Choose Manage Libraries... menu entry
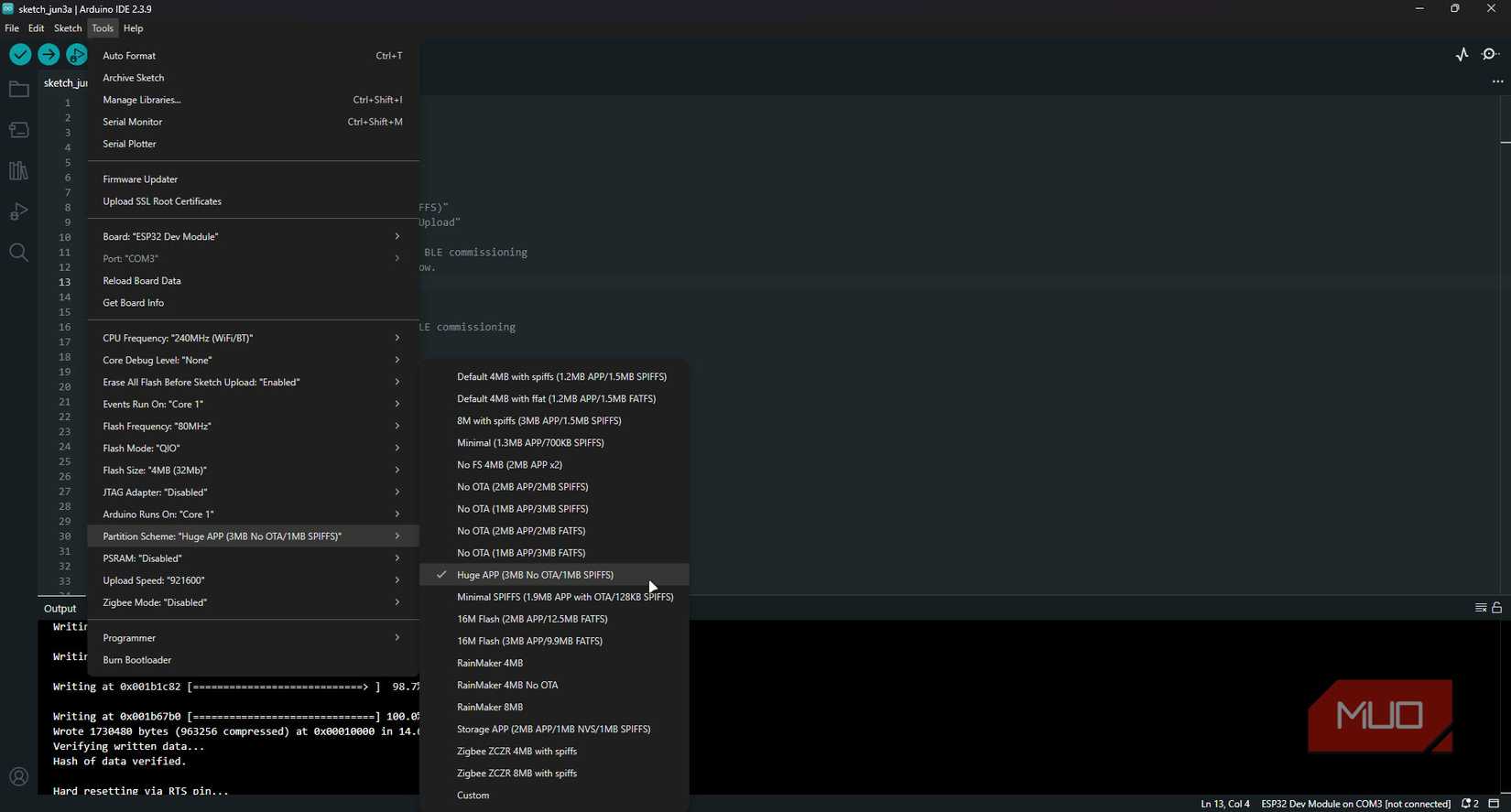The image size is (1511, 812). point(253,100)
